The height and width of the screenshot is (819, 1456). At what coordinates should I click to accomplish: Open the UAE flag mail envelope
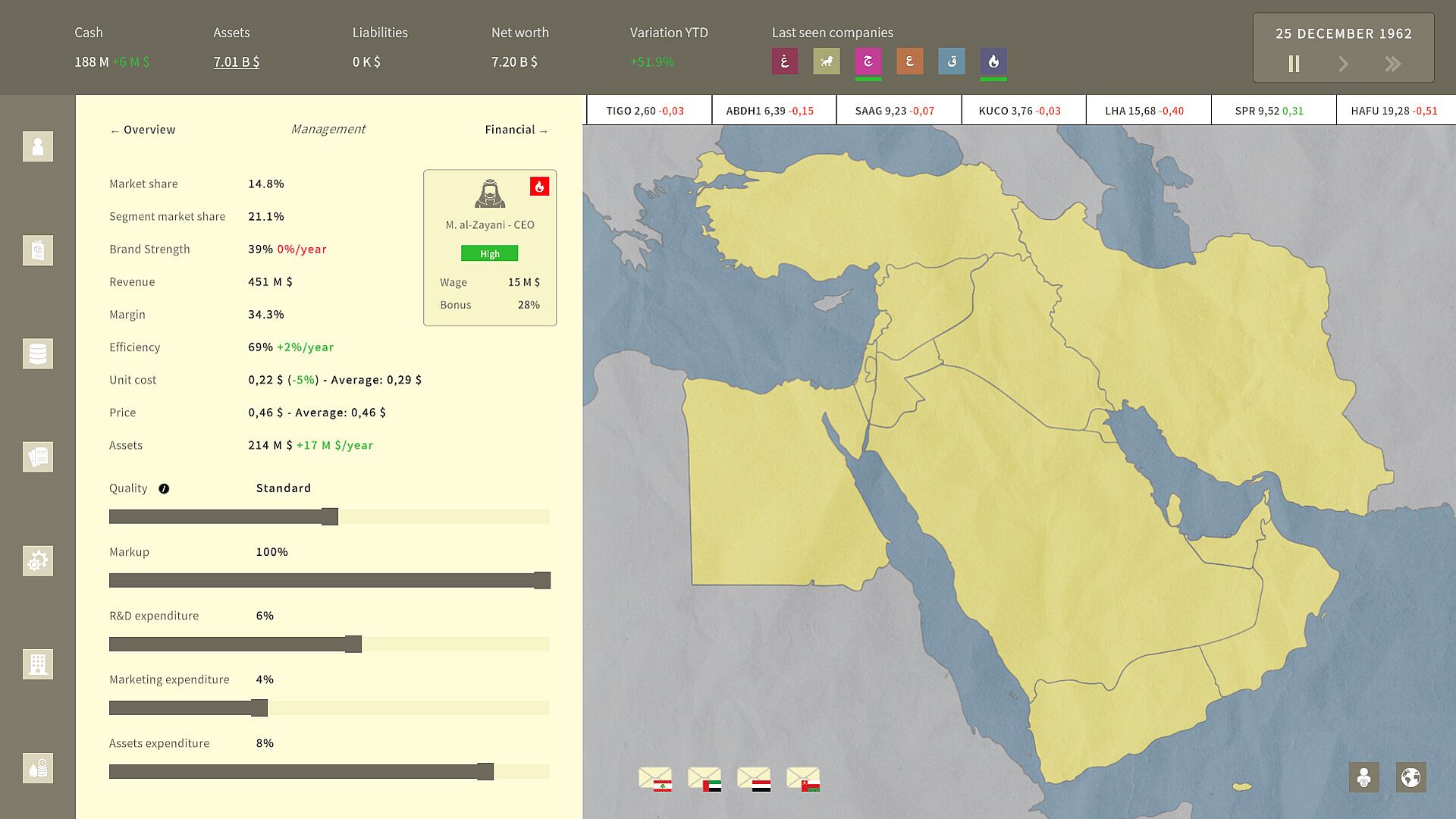click(704, 779)
